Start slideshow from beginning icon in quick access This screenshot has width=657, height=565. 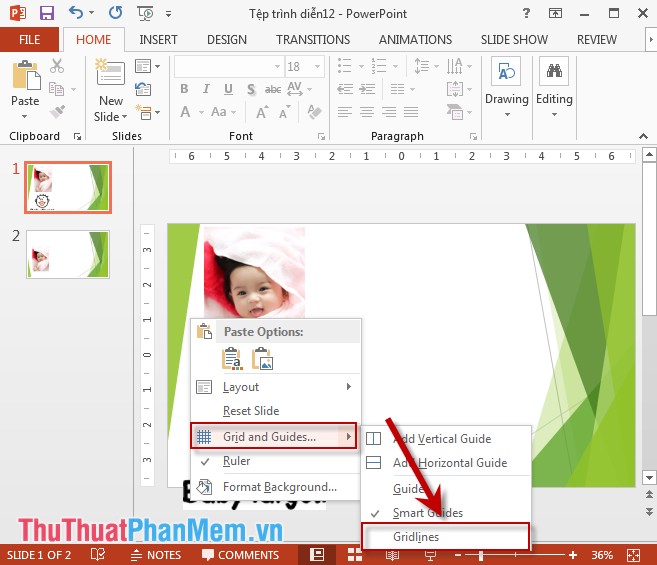[x=145, y=13]
